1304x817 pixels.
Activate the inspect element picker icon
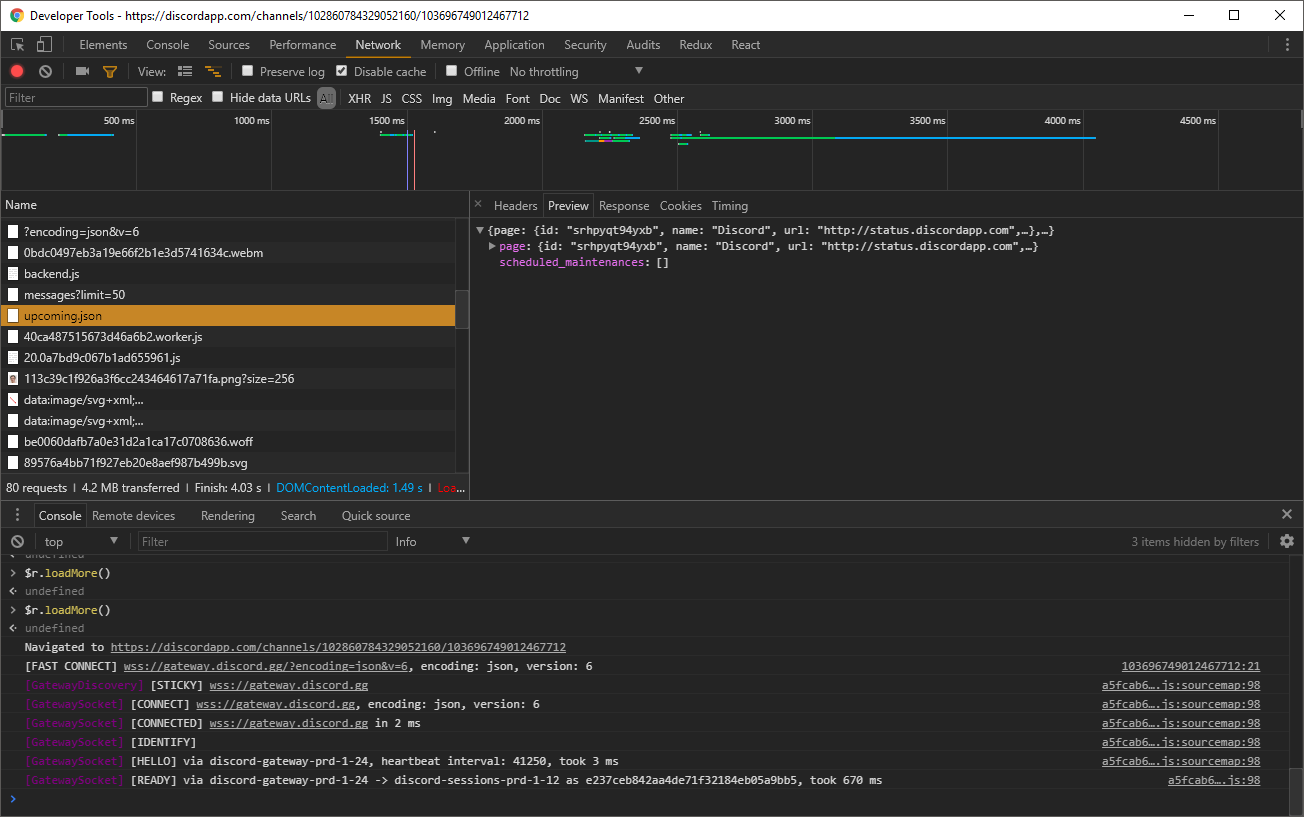18,45
